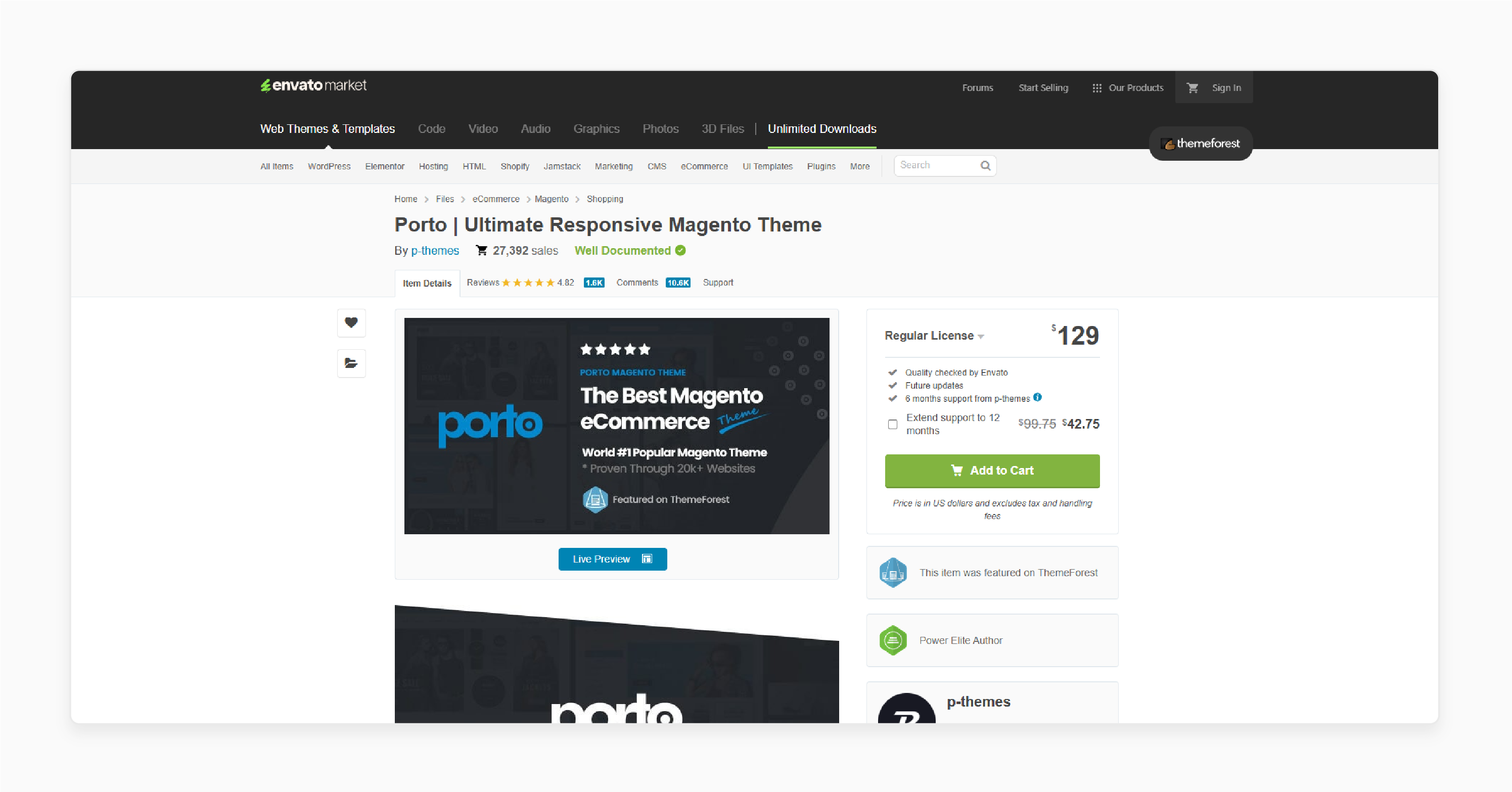1512x792 pixels.
Task: Go to Files breadcrumb
Action: coord(444,200)
